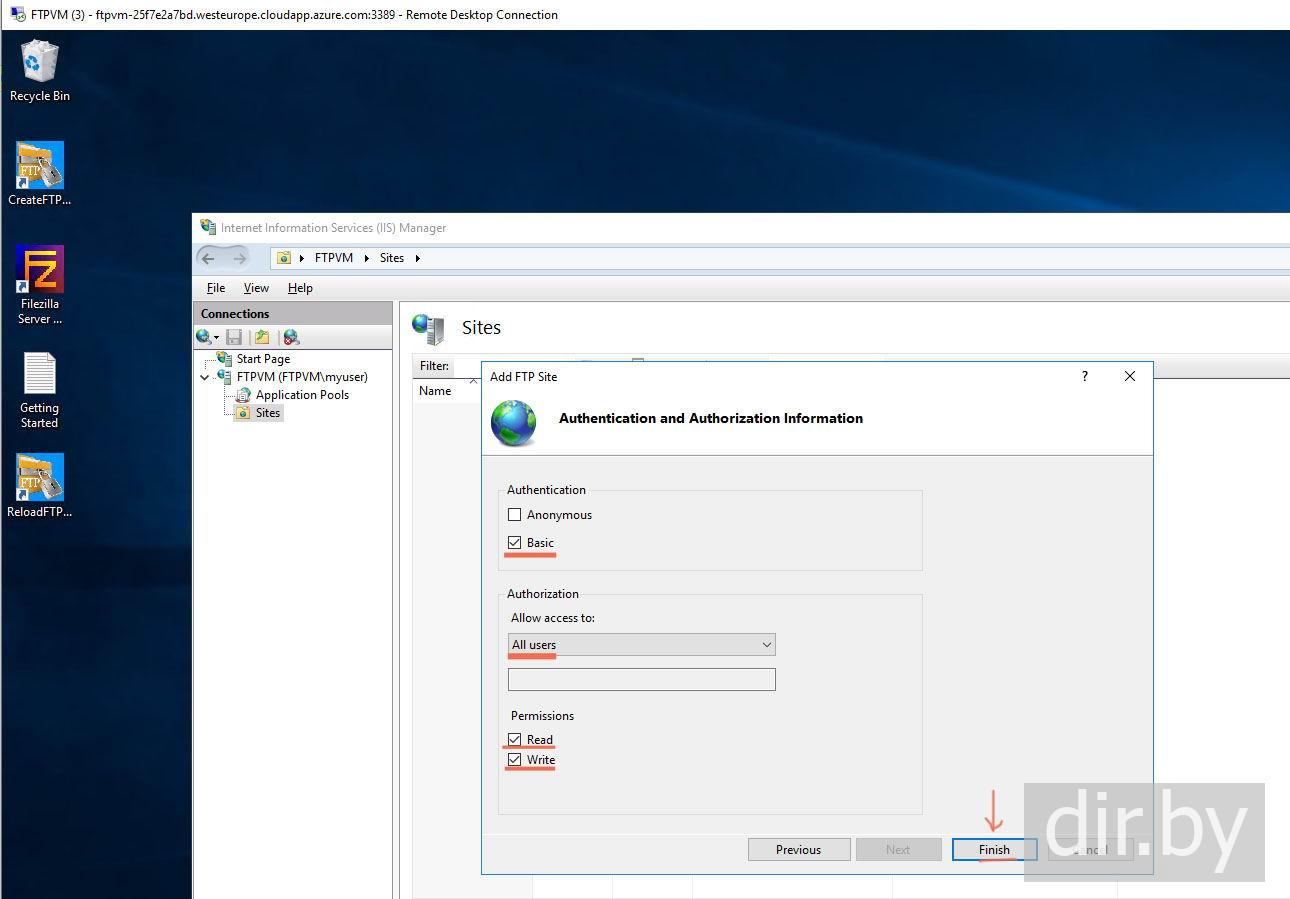Open the Create New Connection dropdown arrow
1290x899 pixels.
(x=216, y=338)
